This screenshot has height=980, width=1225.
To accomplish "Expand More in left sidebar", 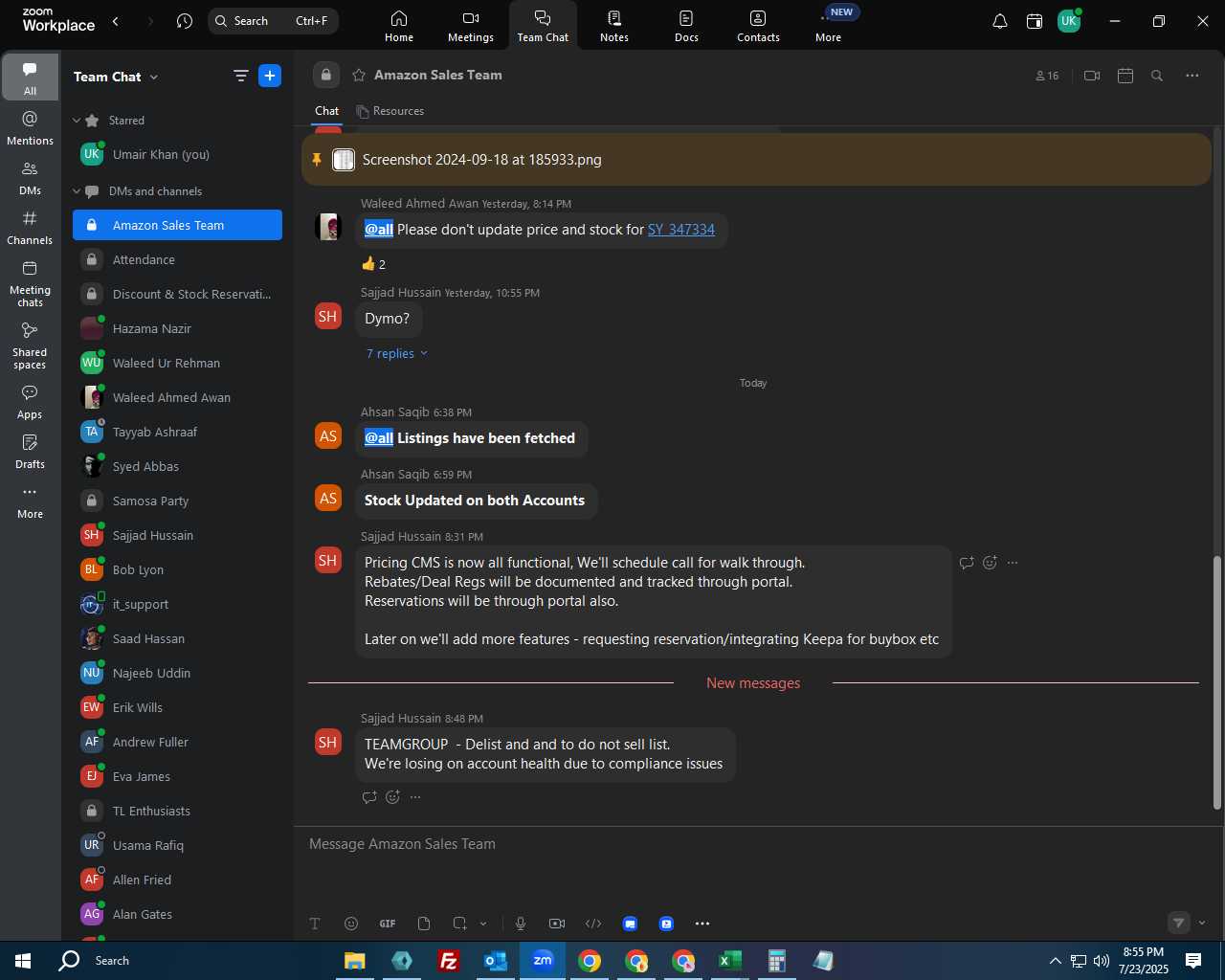I will tap(30, 501).
